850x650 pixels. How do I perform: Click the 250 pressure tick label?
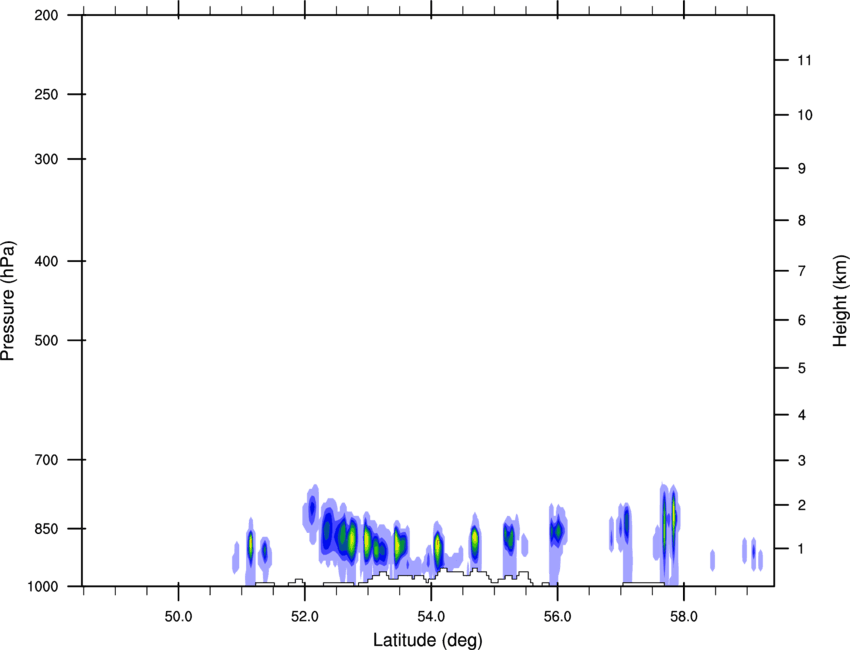tap(46, 94)
